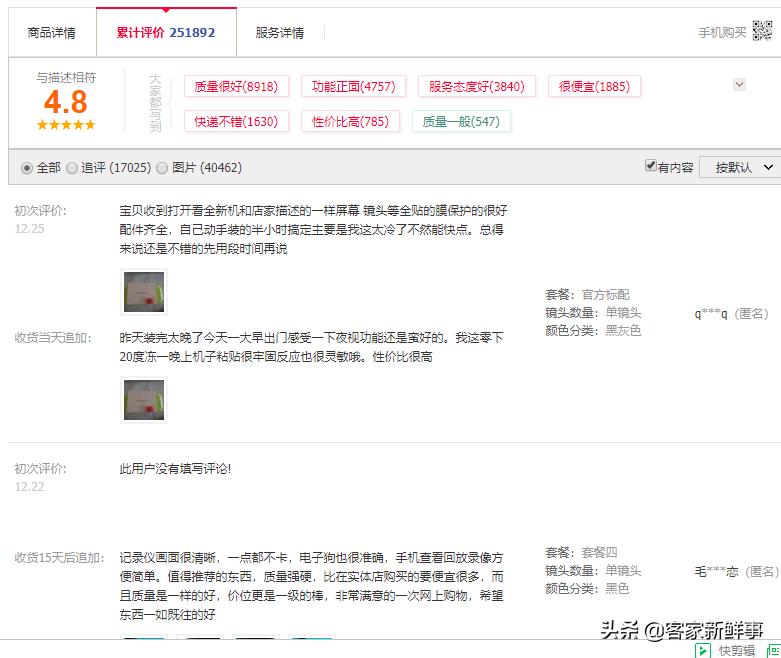Open the 商品详情 tab
Viewport: 781px width, 658px height.
coord(52,33)
